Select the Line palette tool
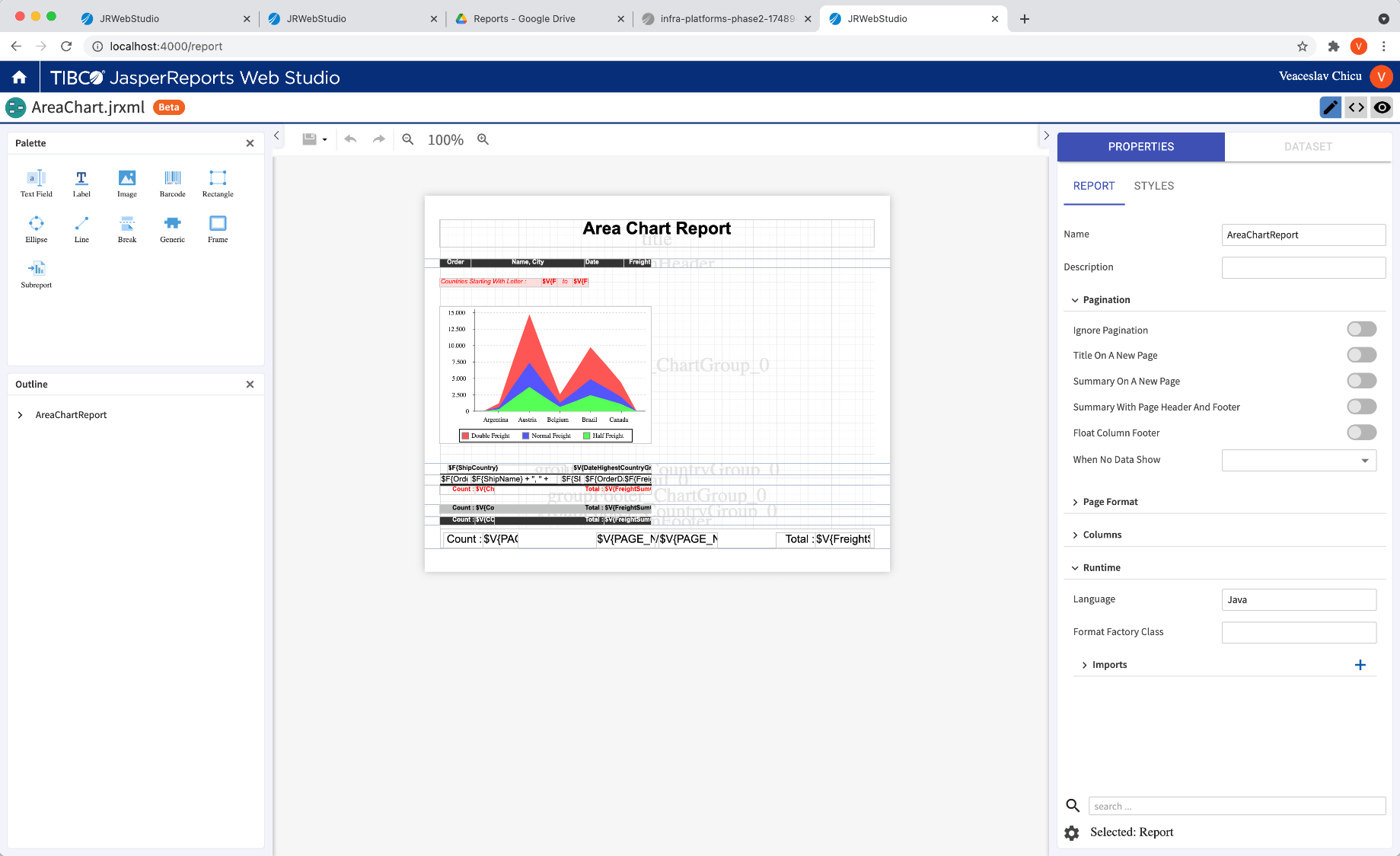The image size is (1400, 856). pyautogui.click(x=81, y=229)
